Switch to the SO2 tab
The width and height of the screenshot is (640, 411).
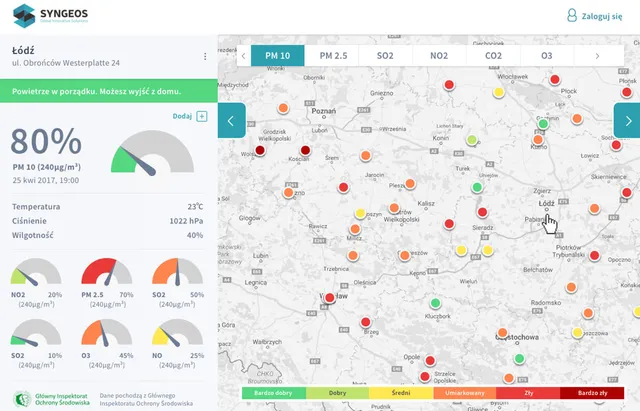(385, 56)
